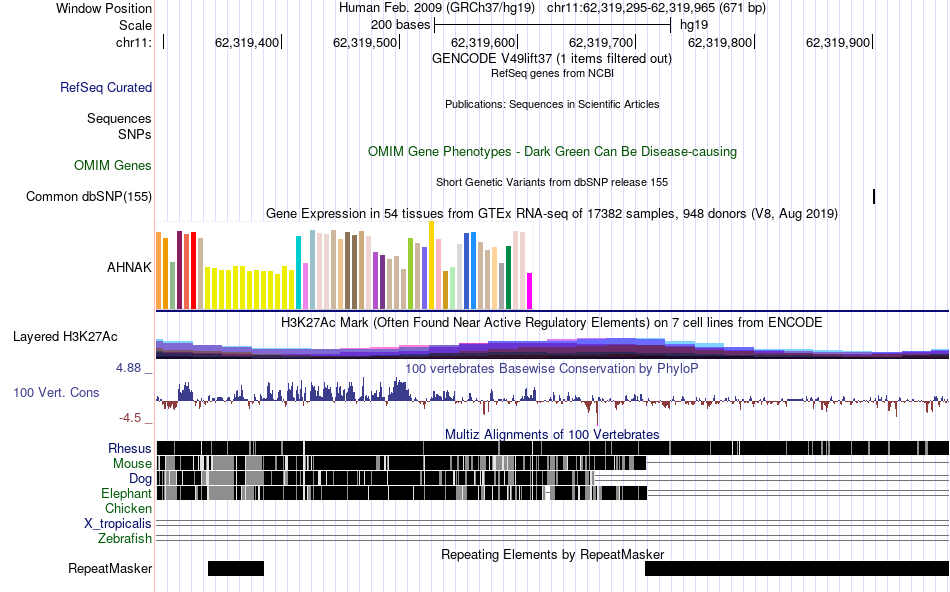Click the short RepeatMasker element block

click(236, 568)
